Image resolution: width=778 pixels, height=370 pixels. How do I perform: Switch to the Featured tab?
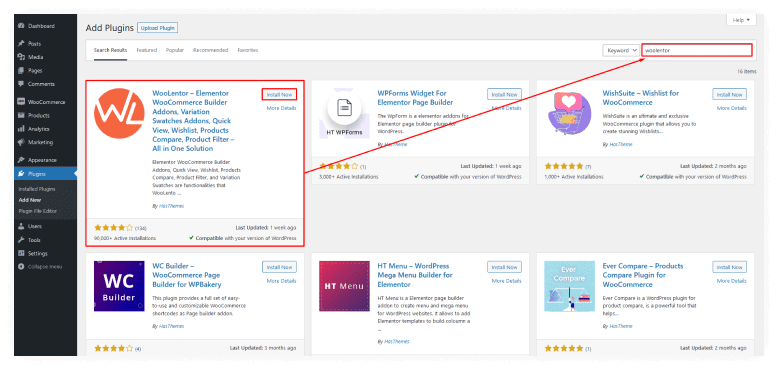pyautogui.click(x=146, y=50)
